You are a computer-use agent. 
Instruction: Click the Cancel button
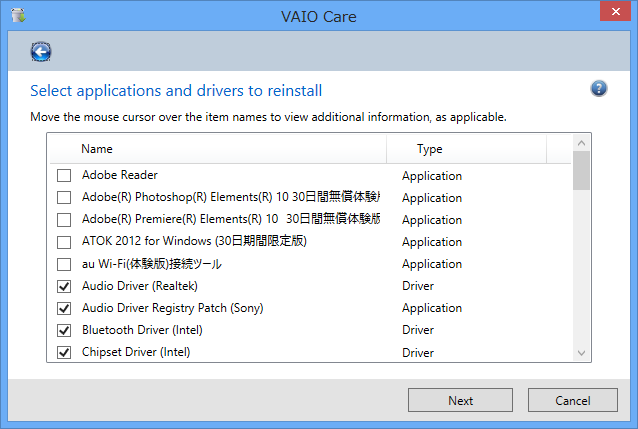click(x=572, y=400)
